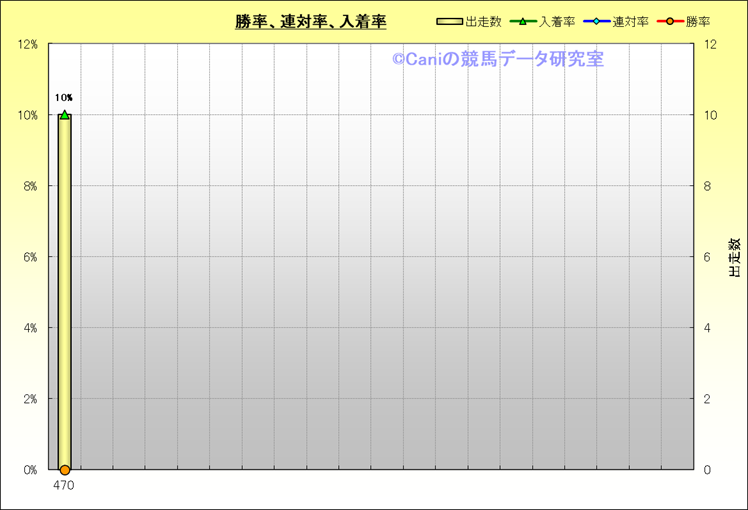Select the orange circle data point at 0%
Image resolution: width=748 pixels, height=510 pixels.
pos(65,469)
